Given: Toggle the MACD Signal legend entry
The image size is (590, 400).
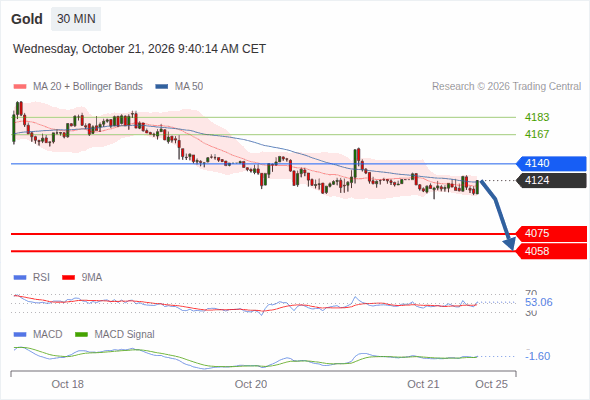Looking at the screenshot, I should (x=115, y=335).
